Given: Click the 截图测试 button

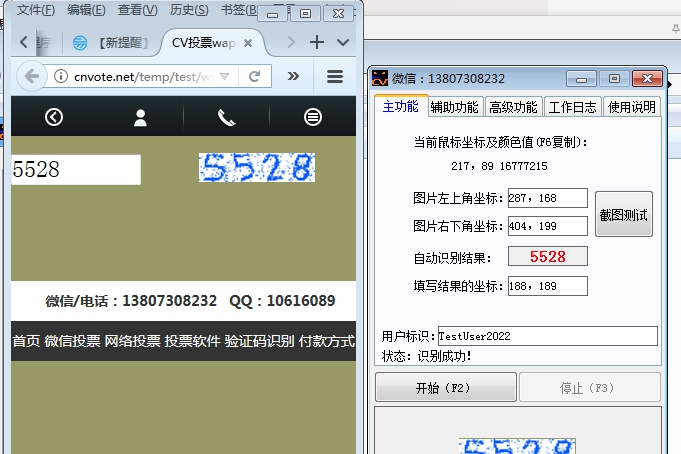Looking at the screenshot, I should [x=624, y=214].
